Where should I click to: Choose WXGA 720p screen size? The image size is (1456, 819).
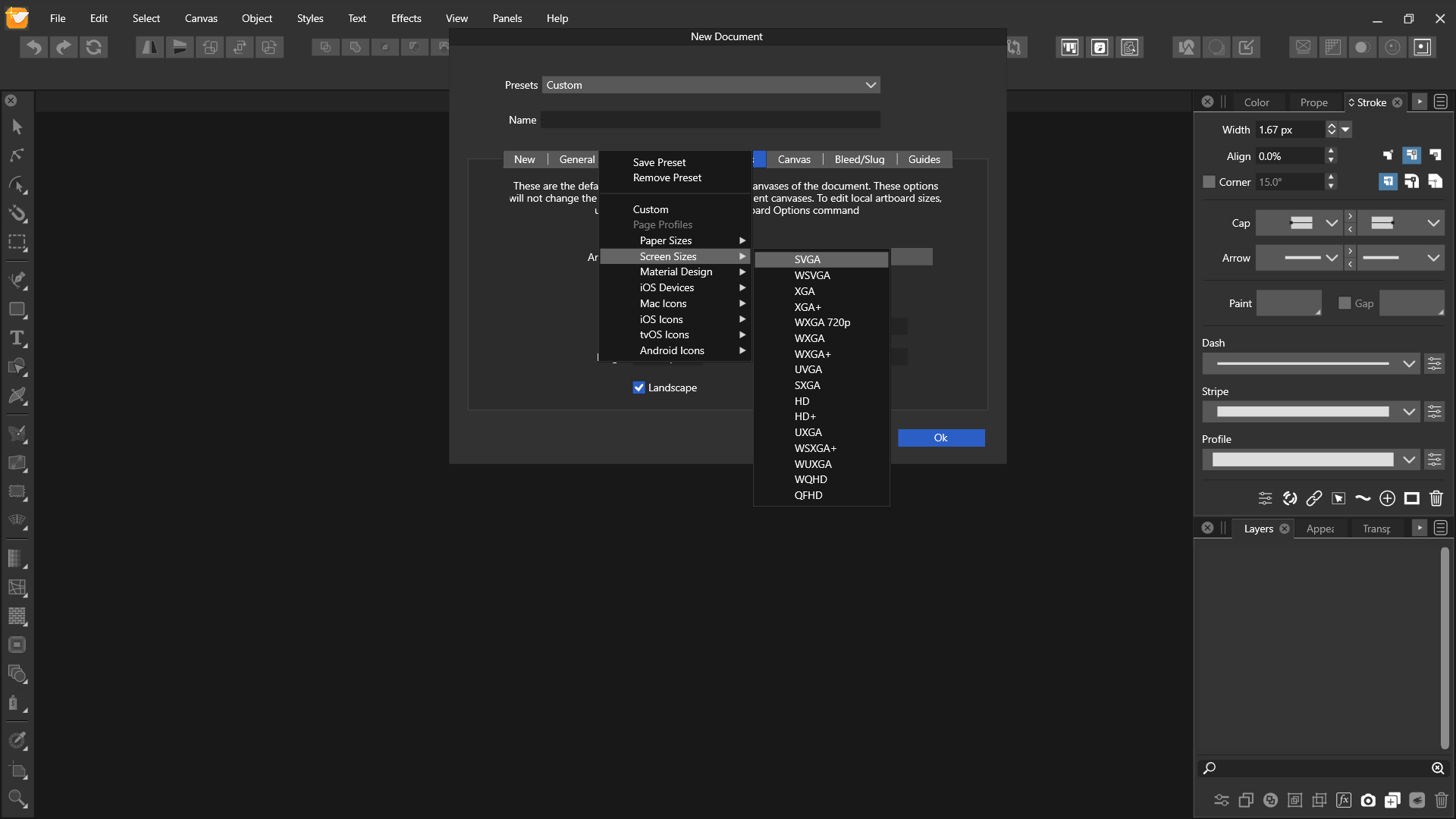[822, 322]
